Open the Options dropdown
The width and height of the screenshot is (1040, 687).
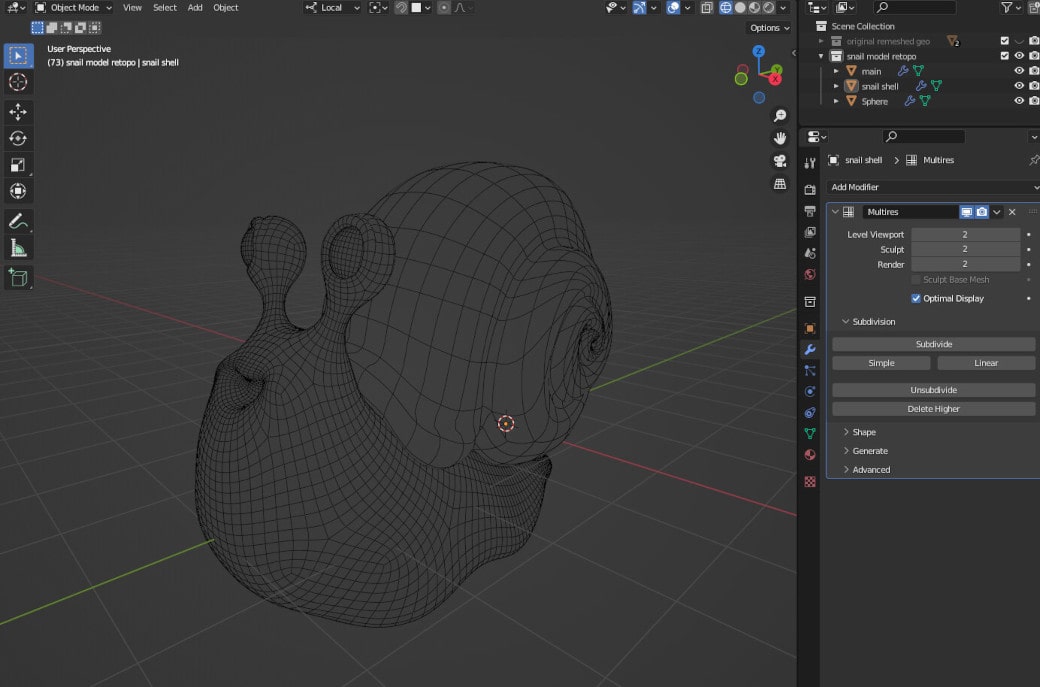tap(769, 28)
